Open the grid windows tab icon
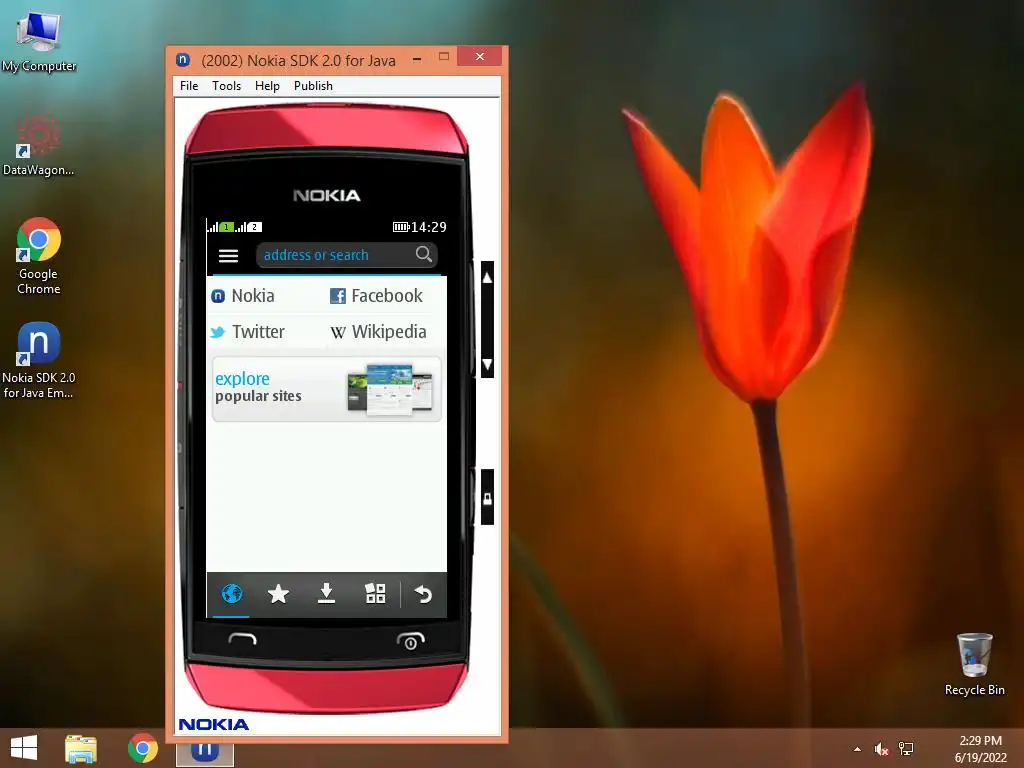Viewport: 1024px width, 768px height. (375, 594)
